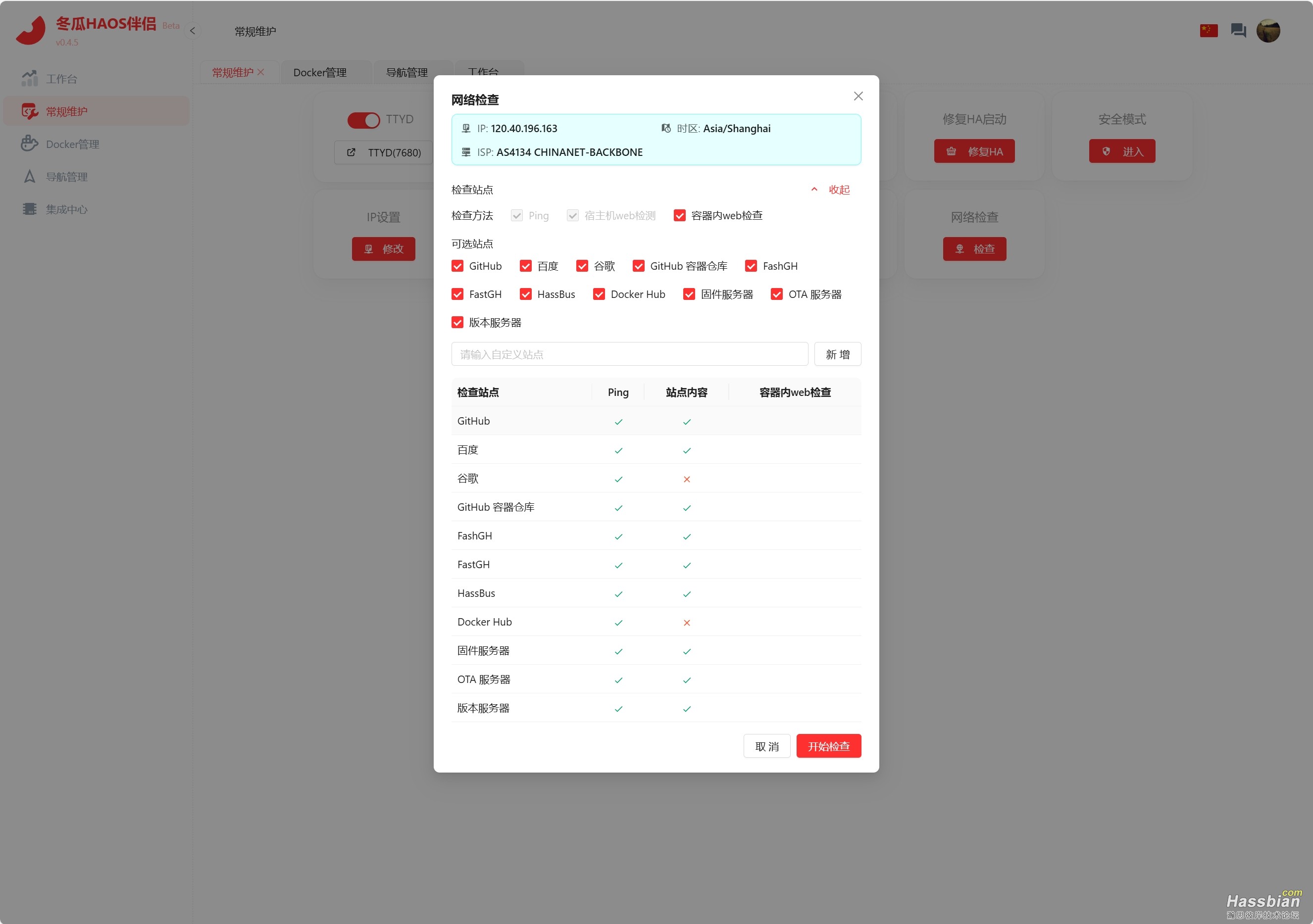Click the Docker Hub row failed X icon
The image size is (1313, 924).
(x=687, y=623)
